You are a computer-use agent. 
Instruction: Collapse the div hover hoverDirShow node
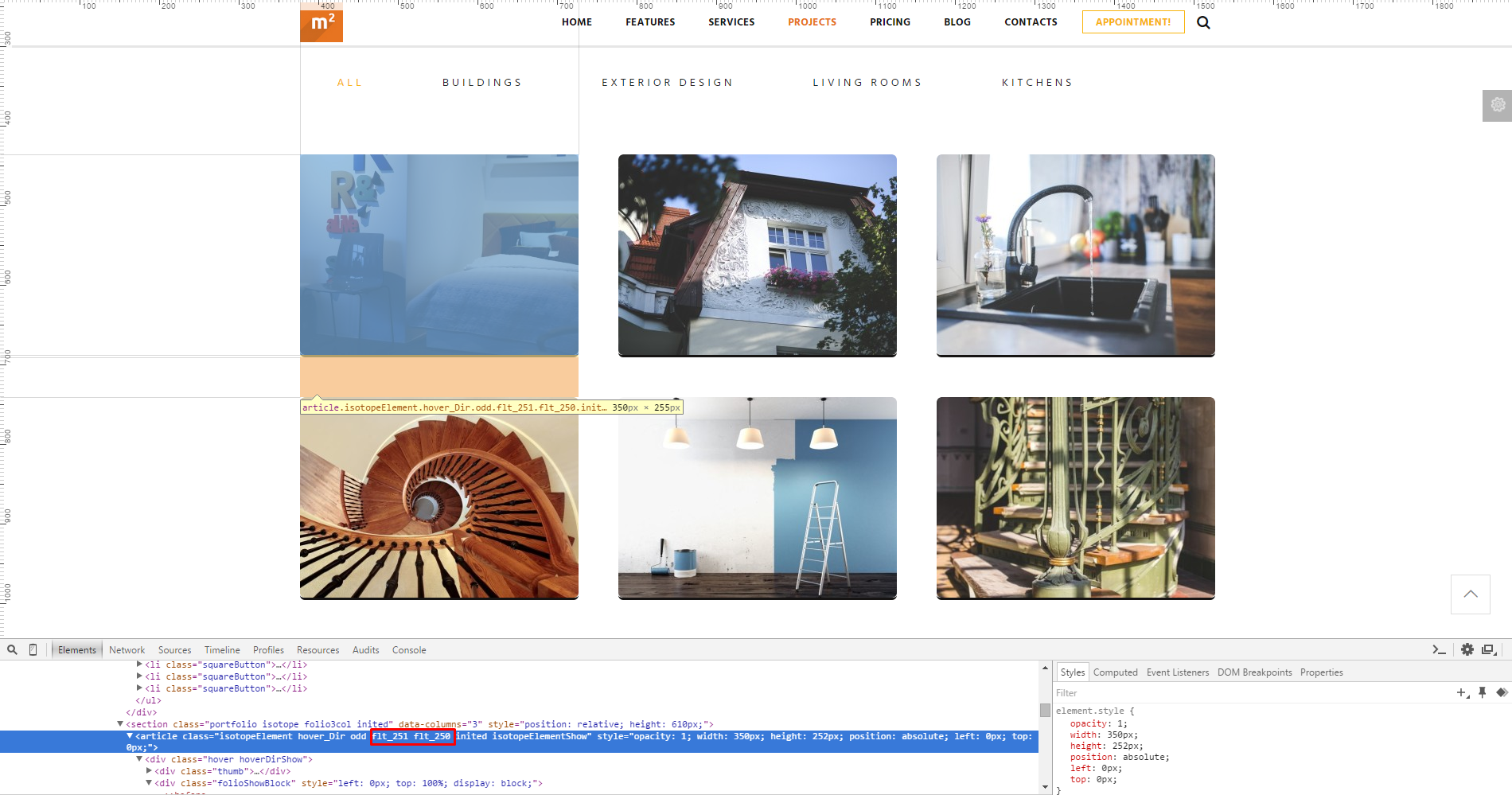pyautogui.click(x=139, y=759)
